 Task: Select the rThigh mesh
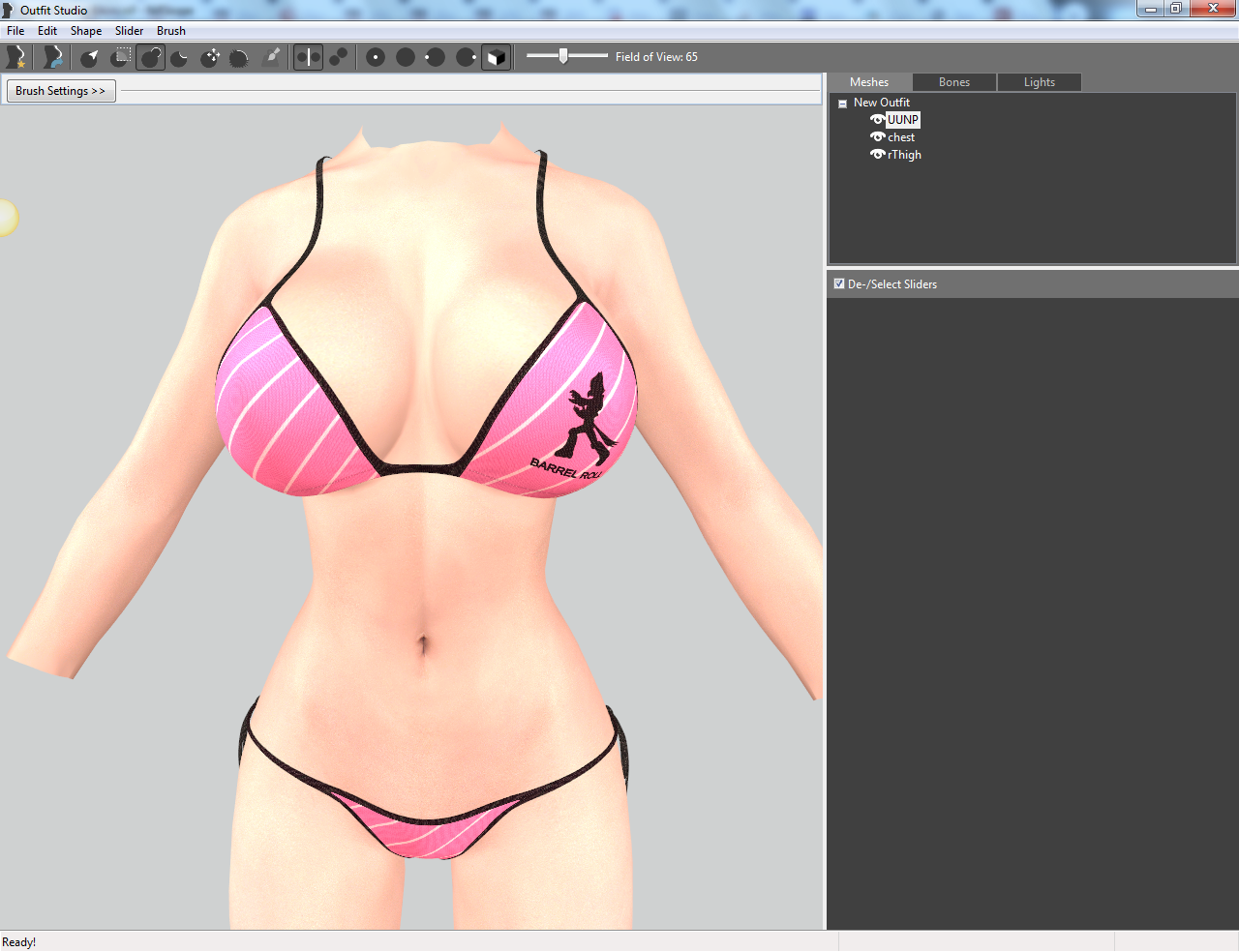(904, 155)
